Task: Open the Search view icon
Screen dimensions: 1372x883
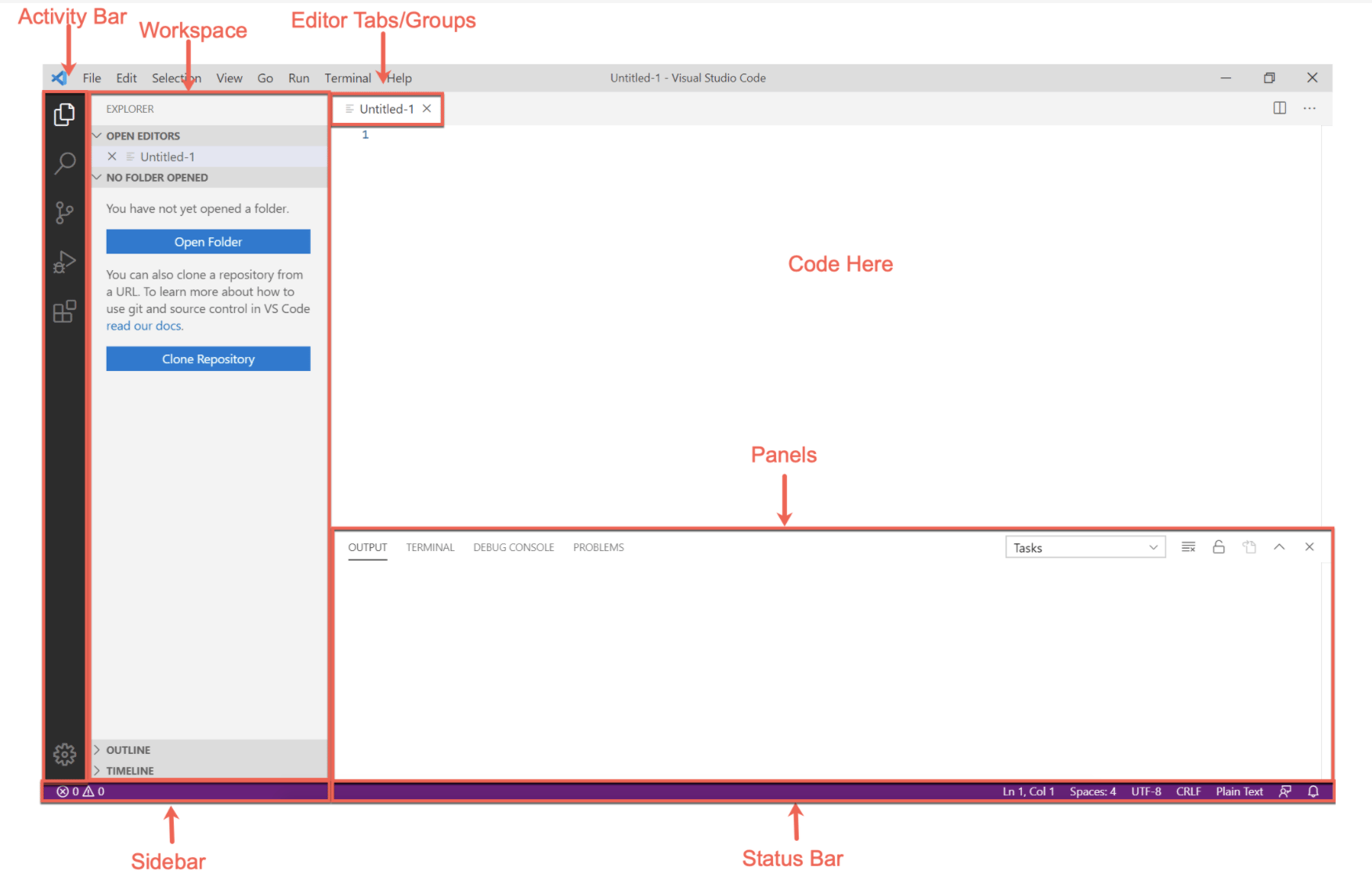Action: pos(64,163)
